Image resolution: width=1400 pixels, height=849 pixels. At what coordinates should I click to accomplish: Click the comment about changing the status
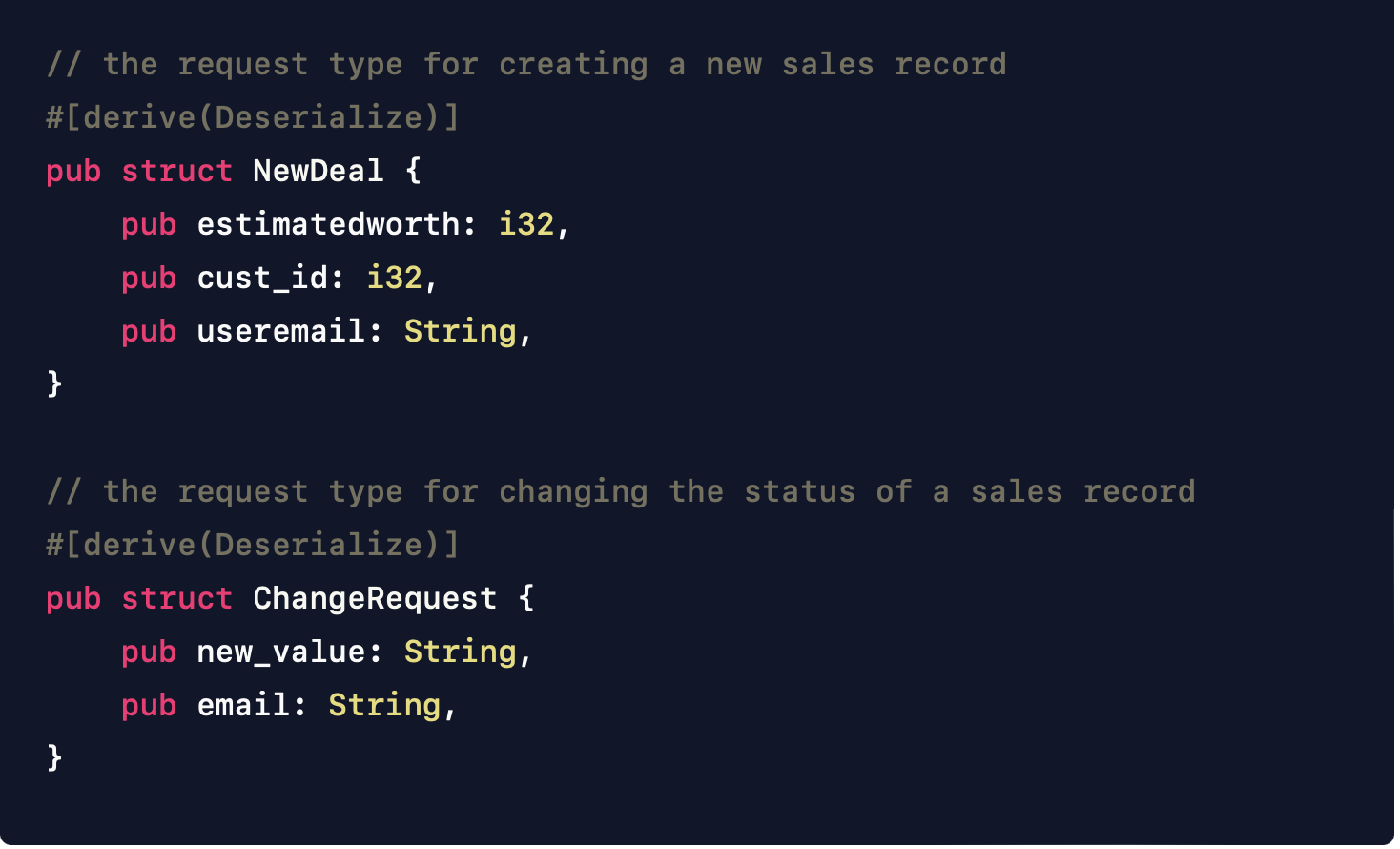(x=621, y=492)
